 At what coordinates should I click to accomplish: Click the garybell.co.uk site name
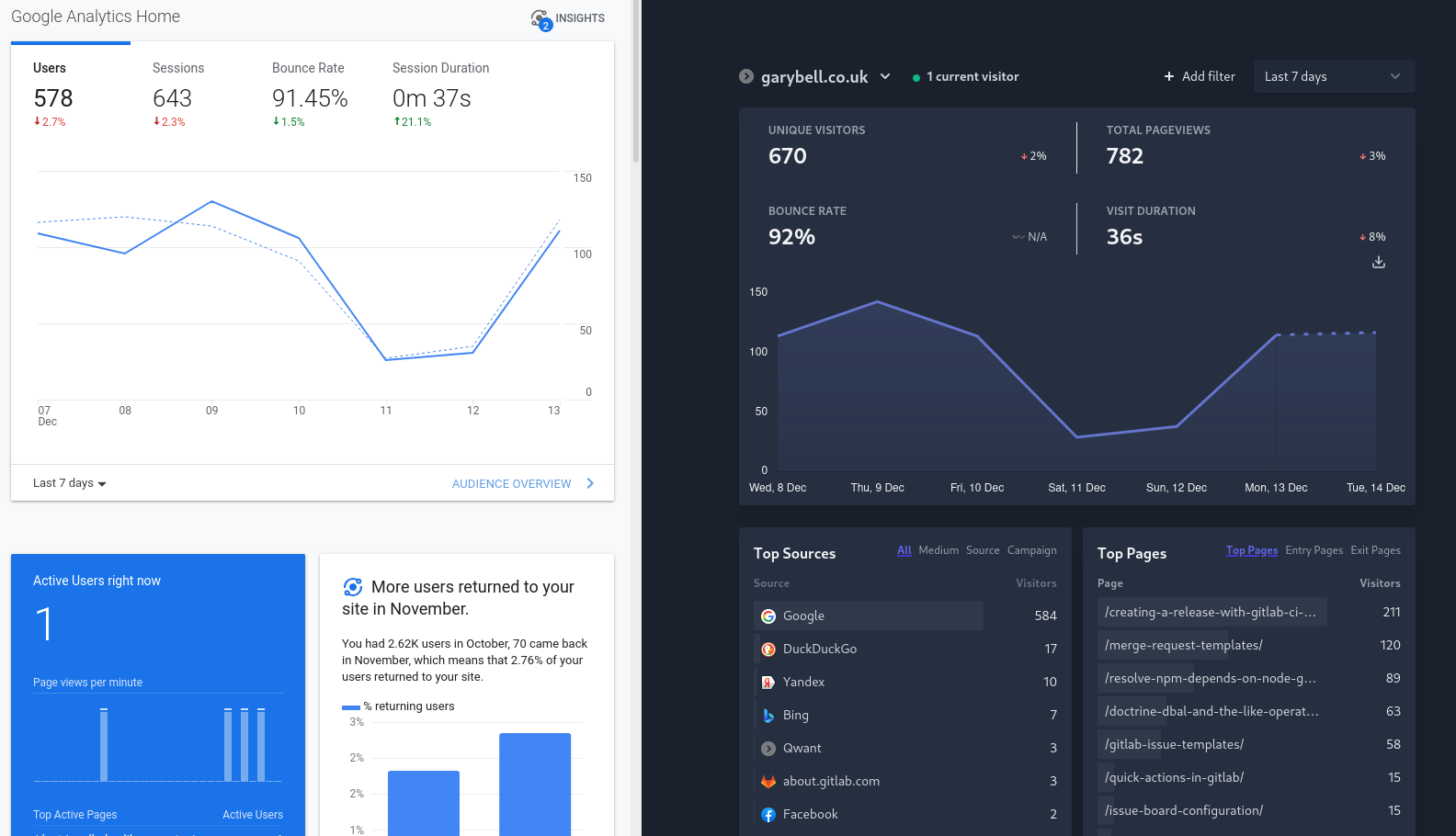814,77
